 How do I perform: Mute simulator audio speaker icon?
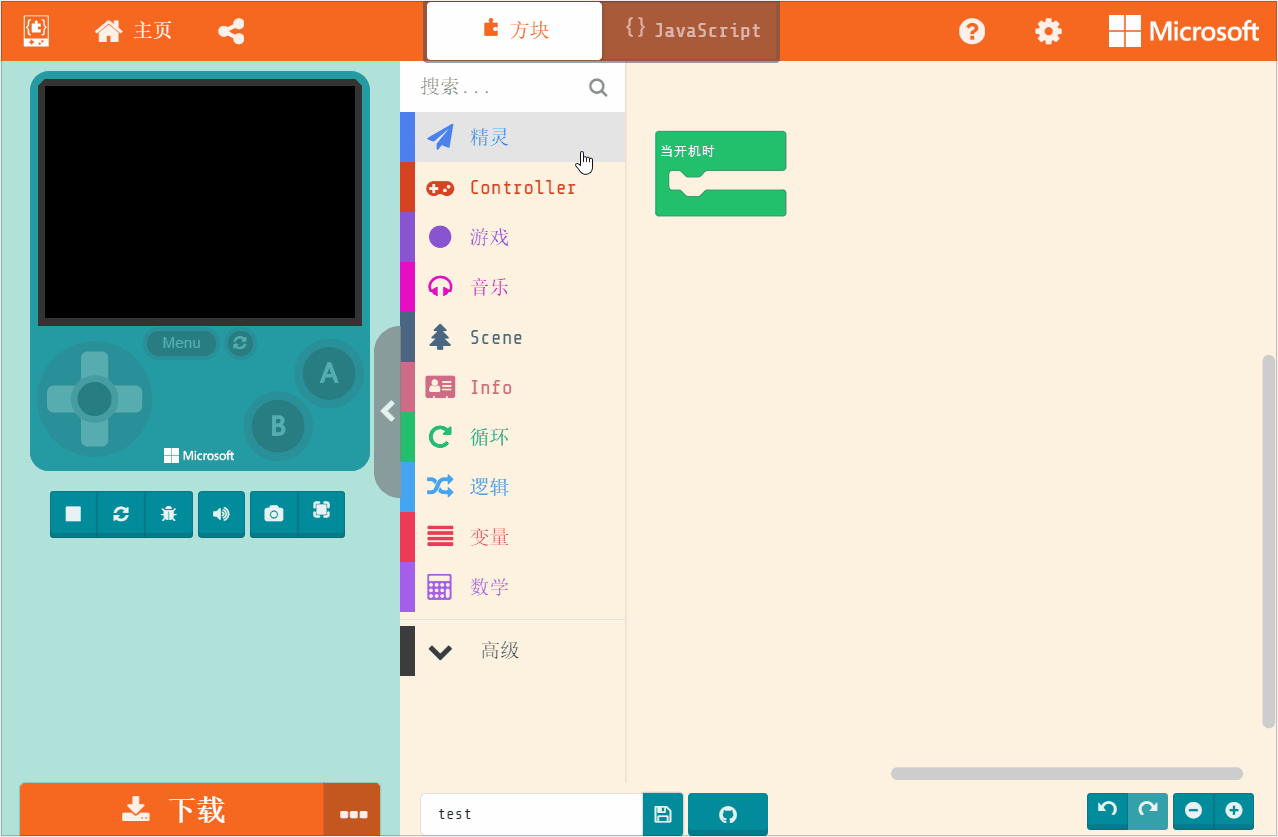point(221,514)
